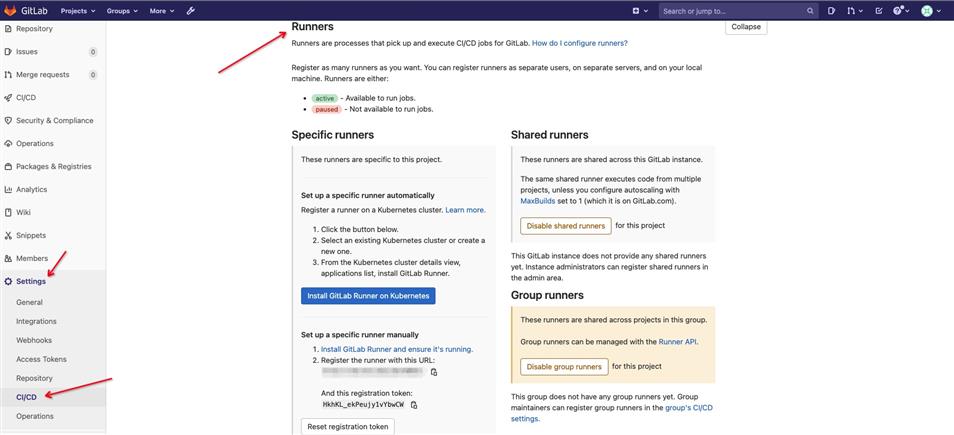The image size is (954, 435).
Task: Click the Shared runners heading
Action: tap(549, 134)
